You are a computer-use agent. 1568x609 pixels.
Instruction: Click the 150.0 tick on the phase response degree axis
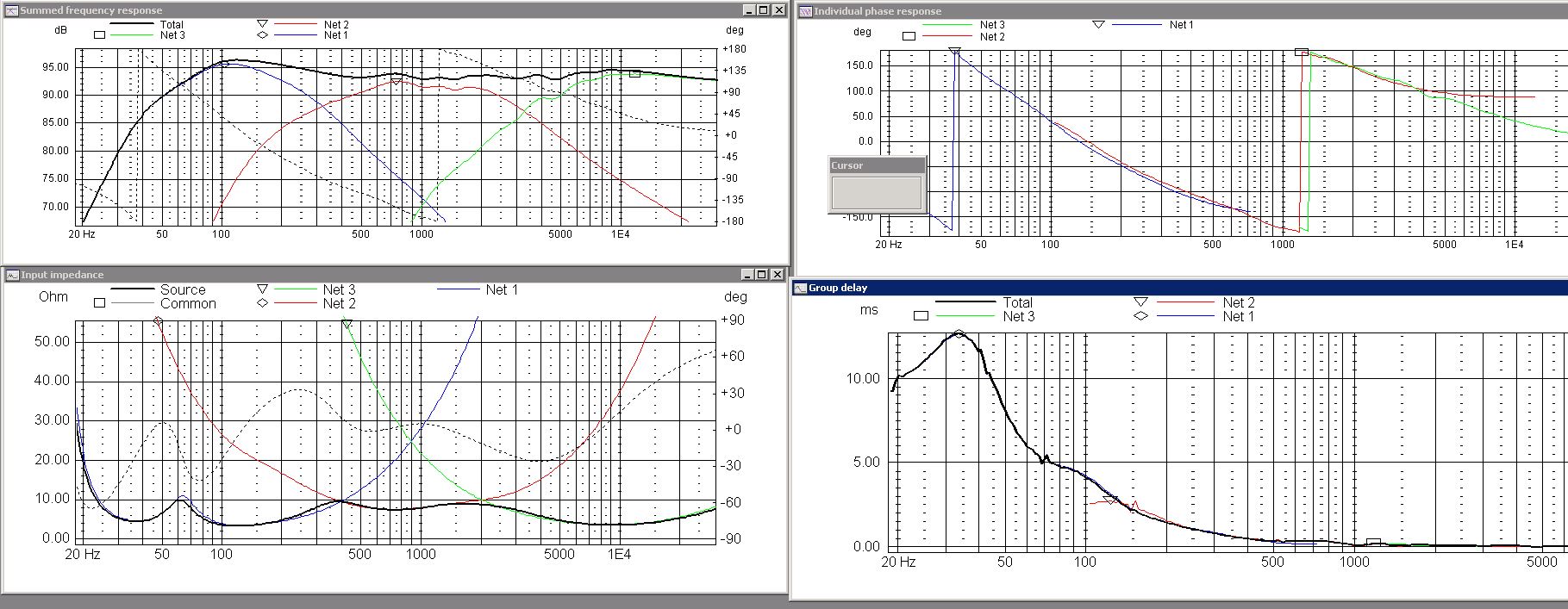coord(859,65)
